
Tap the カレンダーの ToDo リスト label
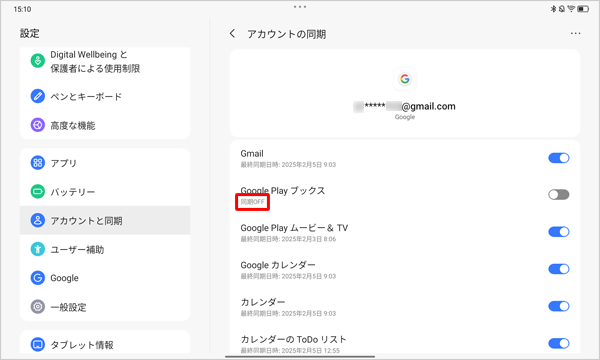pos(293,339)
